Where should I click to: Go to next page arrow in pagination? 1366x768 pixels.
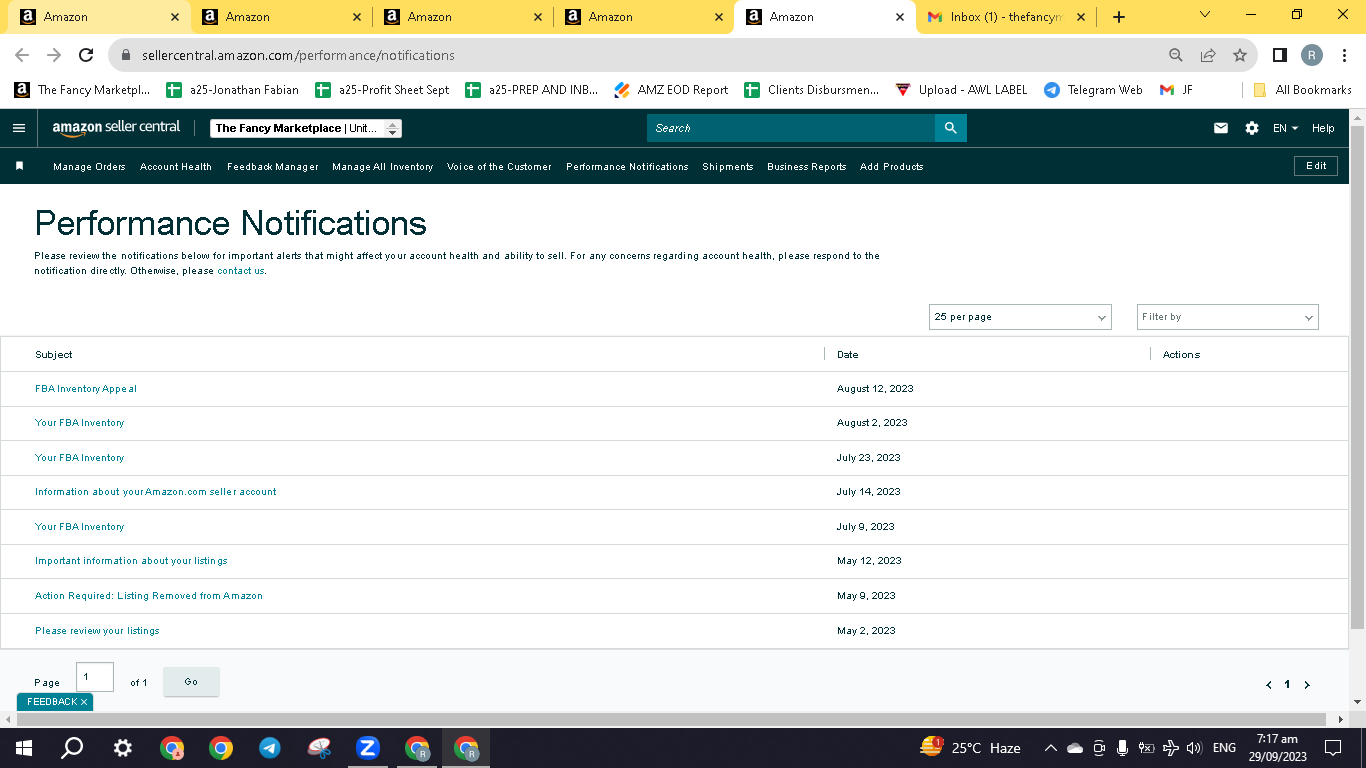coord(1306,685)
